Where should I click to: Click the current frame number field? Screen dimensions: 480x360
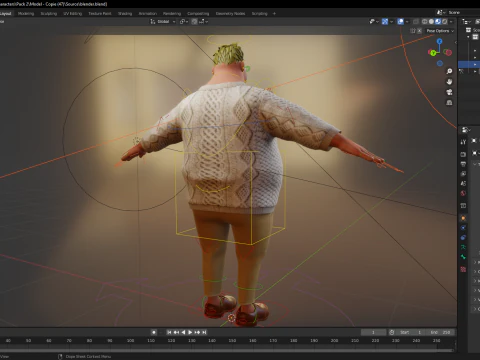373,332
